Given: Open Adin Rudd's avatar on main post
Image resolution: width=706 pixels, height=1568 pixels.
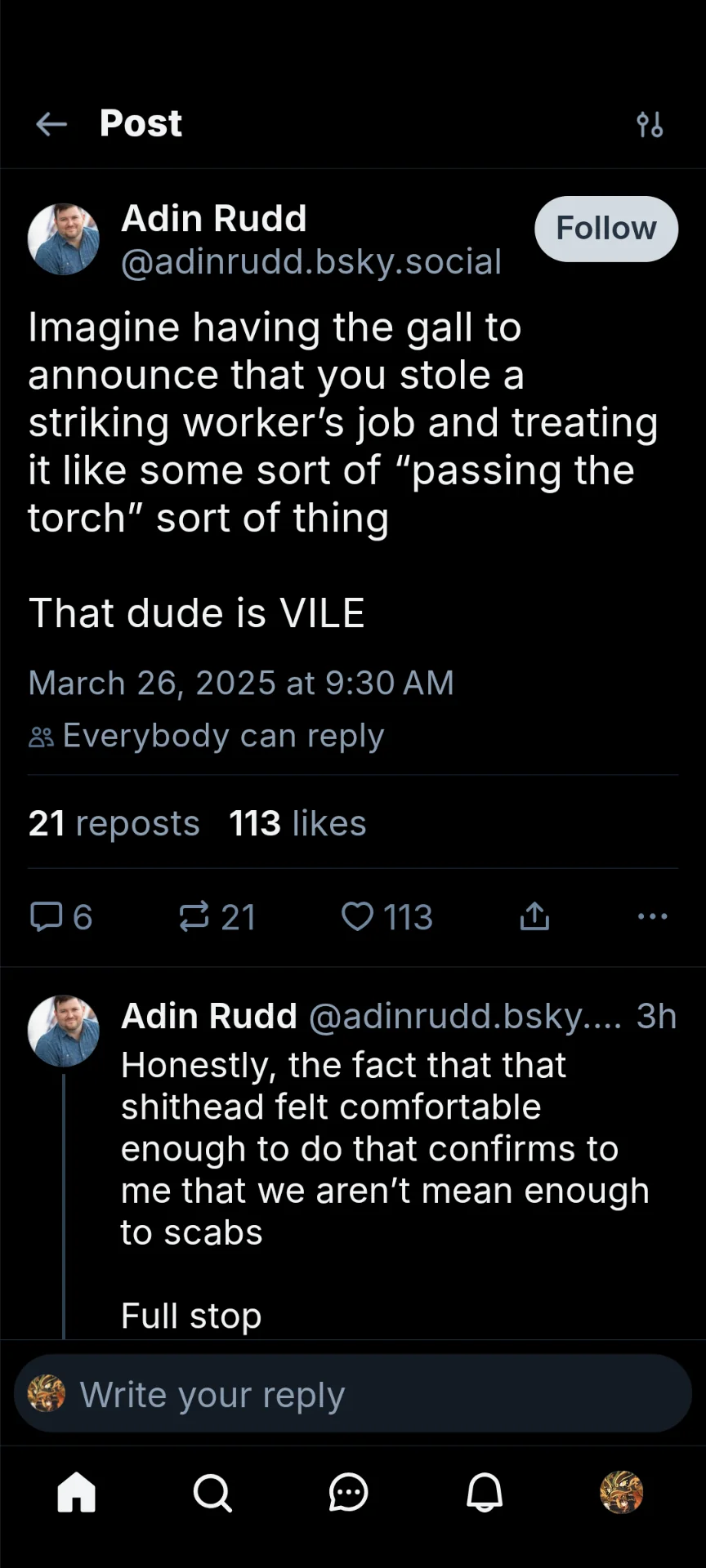Looking at the screenshot, I should tap(64, 239).
